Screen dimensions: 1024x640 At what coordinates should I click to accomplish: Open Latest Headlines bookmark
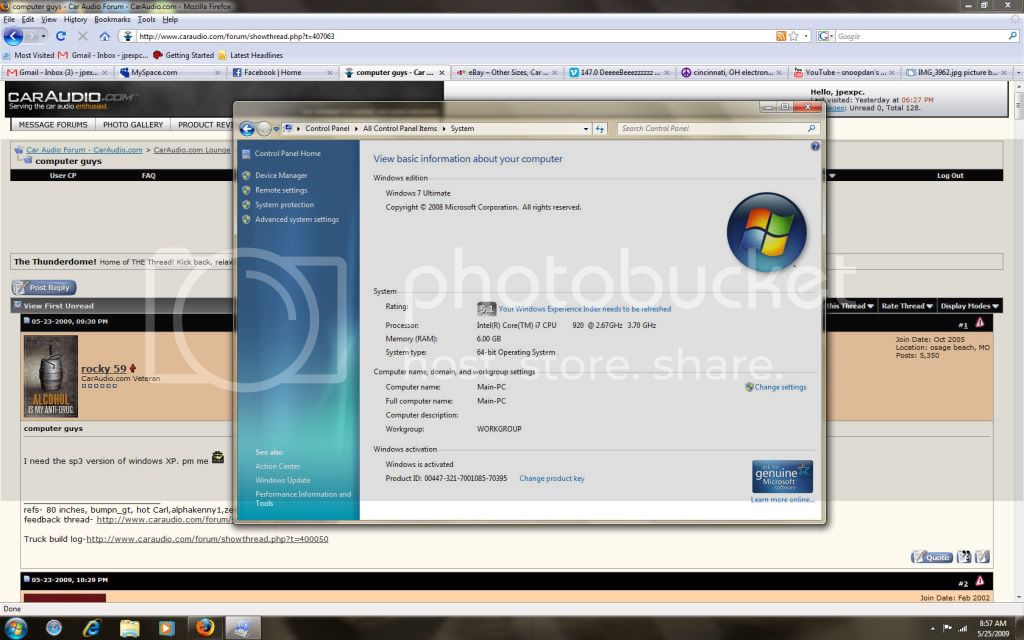point(251,56)
